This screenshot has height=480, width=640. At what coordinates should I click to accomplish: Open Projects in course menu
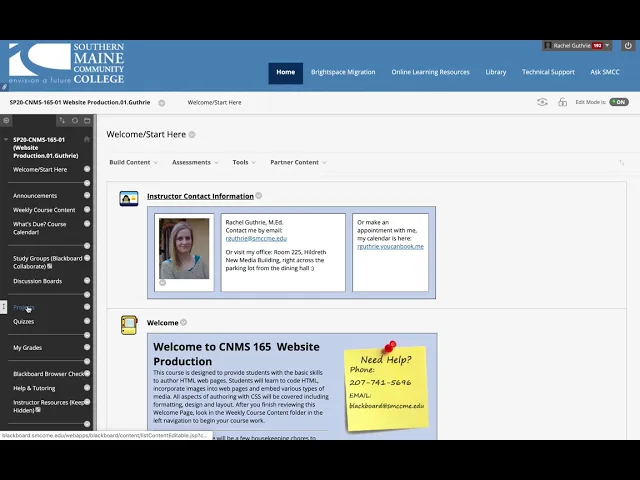coord(24,307)
